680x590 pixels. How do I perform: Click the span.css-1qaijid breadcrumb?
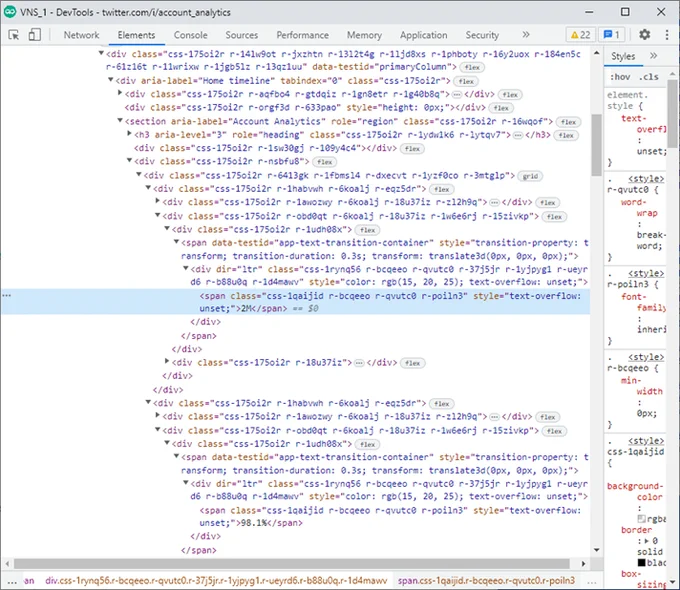click(486, 580)
